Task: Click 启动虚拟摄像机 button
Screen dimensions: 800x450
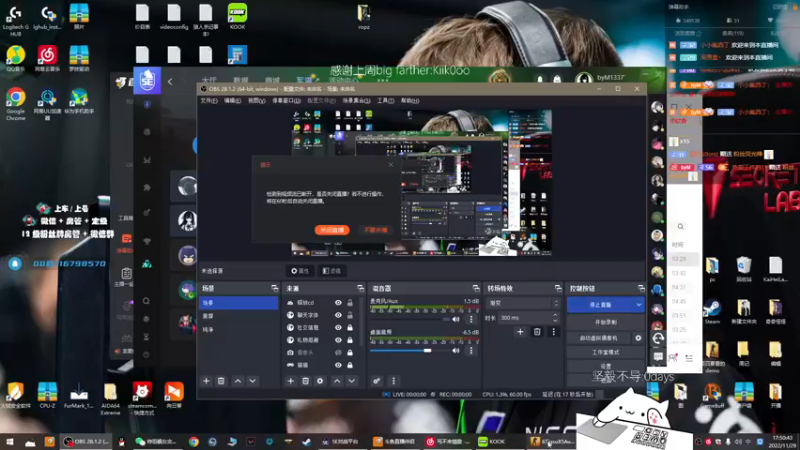Action: (599, 338)
